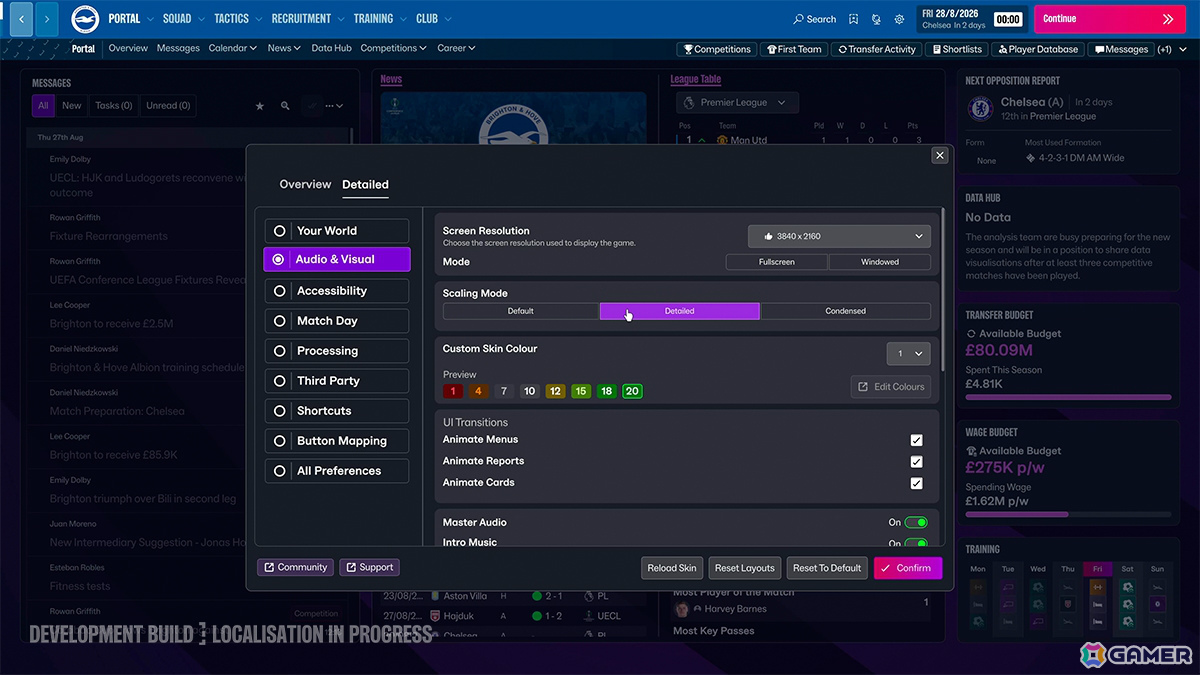Click the headset icon in top bar
The width and height of the screenshot is (1200, 675).
[x=877, y=19]
